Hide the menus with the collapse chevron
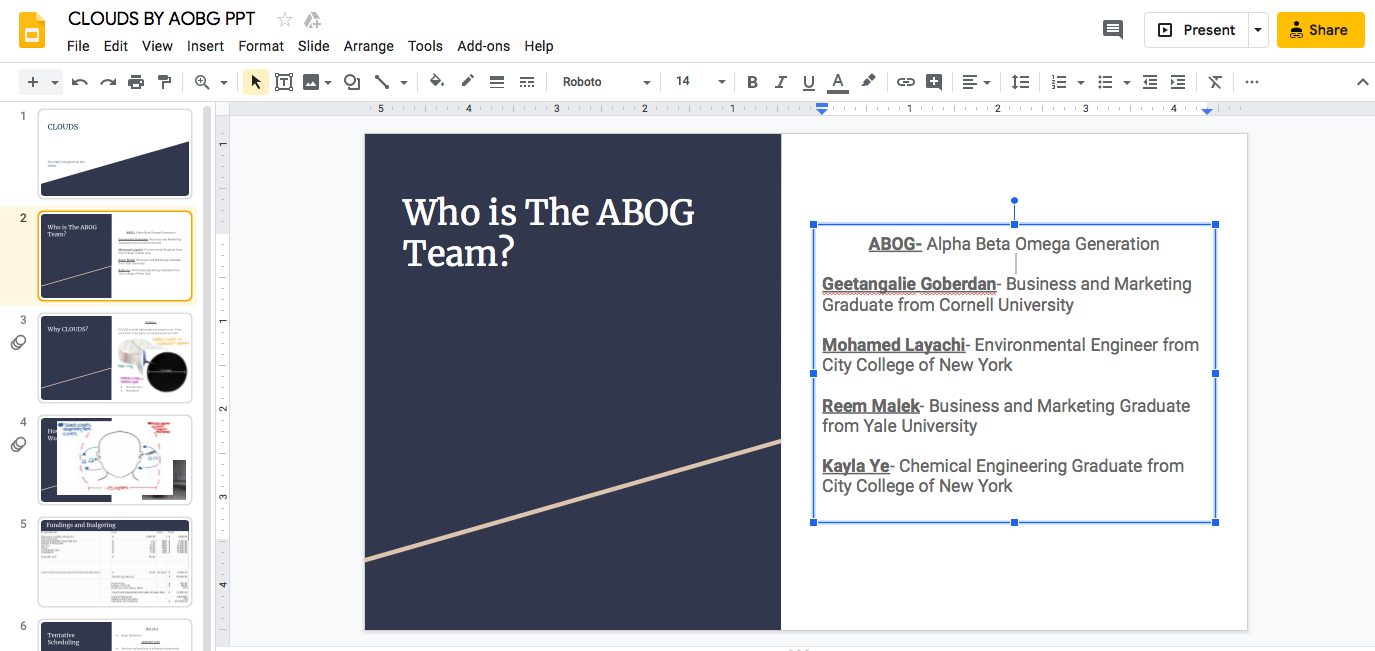Viewport: 1375px width, 651px height. point(1362,82)
